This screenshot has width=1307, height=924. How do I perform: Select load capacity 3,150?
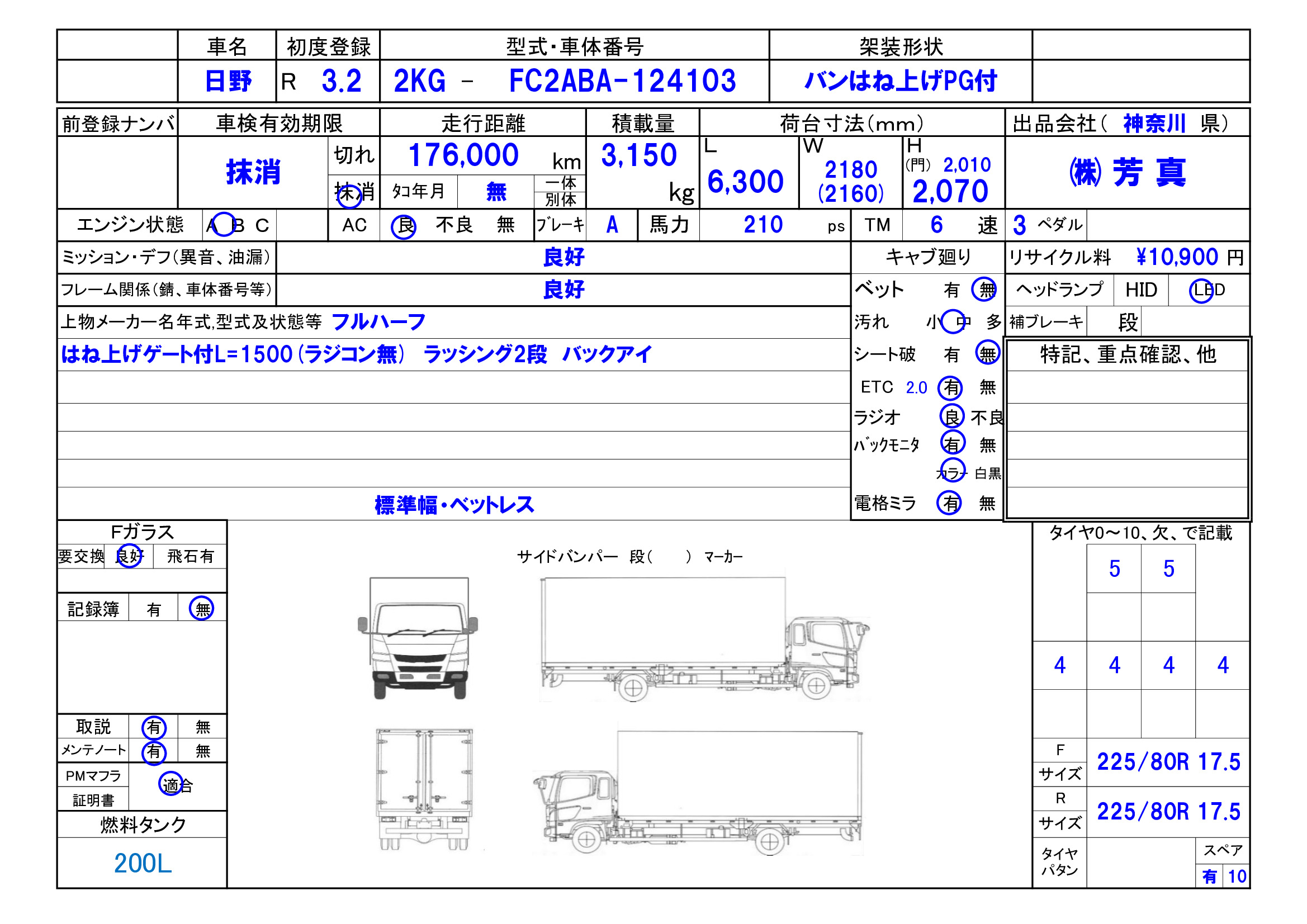tap(639, 155)
